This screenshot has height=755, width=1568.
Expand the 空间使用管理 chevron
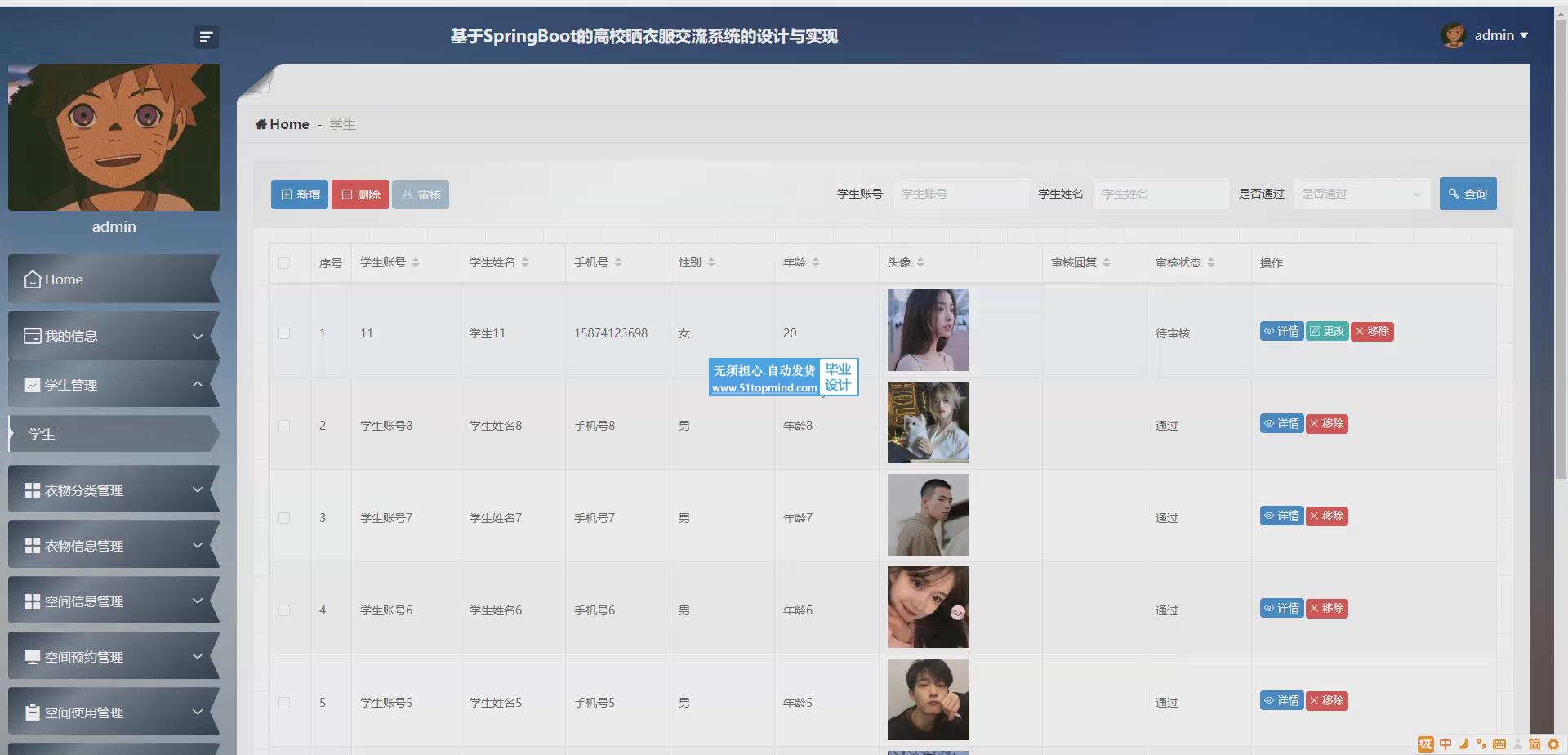click(x=198, y=712)
